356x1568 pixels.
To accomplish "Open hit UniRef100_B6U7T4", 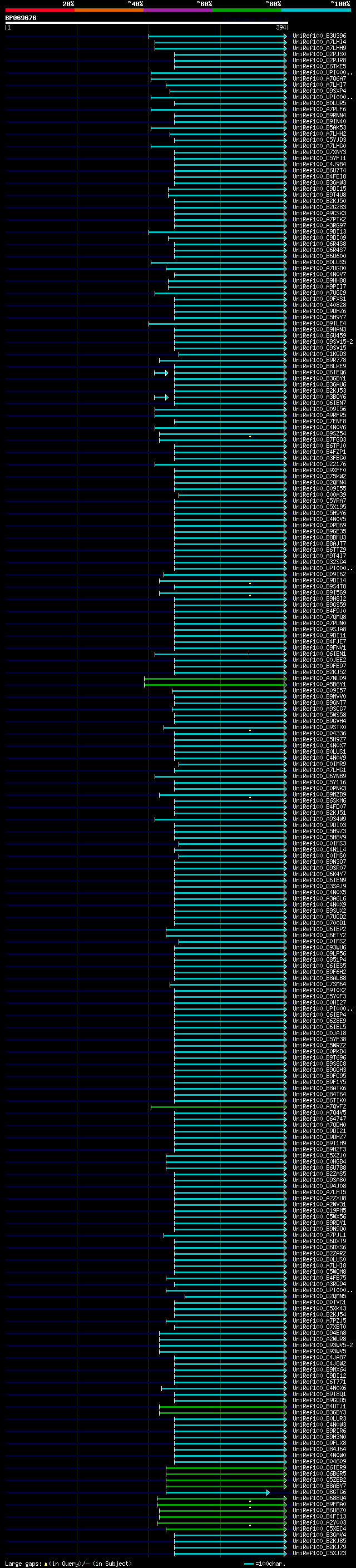I will [319, 170].
